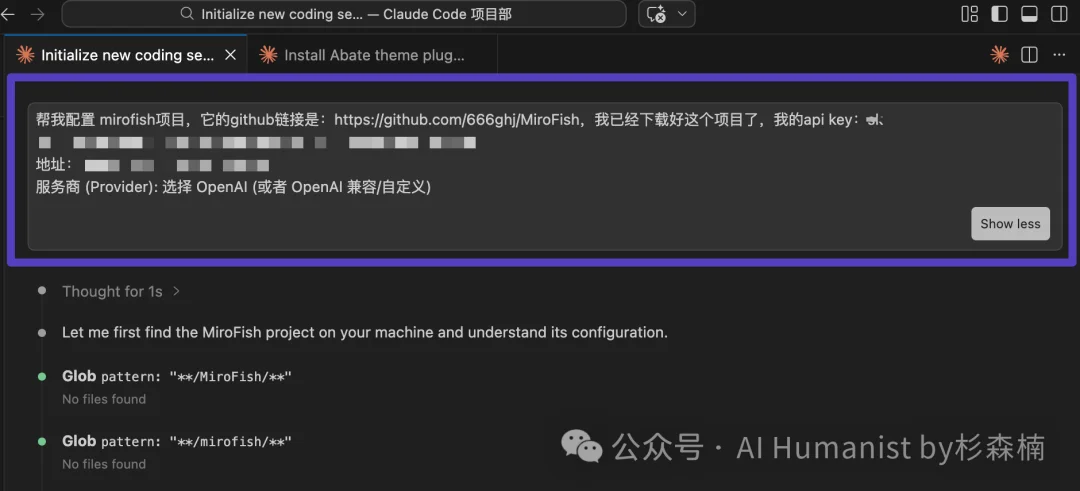This screenshot has height=491, width=1080.
Task: Open the More Actions ellipsis menu
Action: pyautogui.click(x=1059, y=55)
